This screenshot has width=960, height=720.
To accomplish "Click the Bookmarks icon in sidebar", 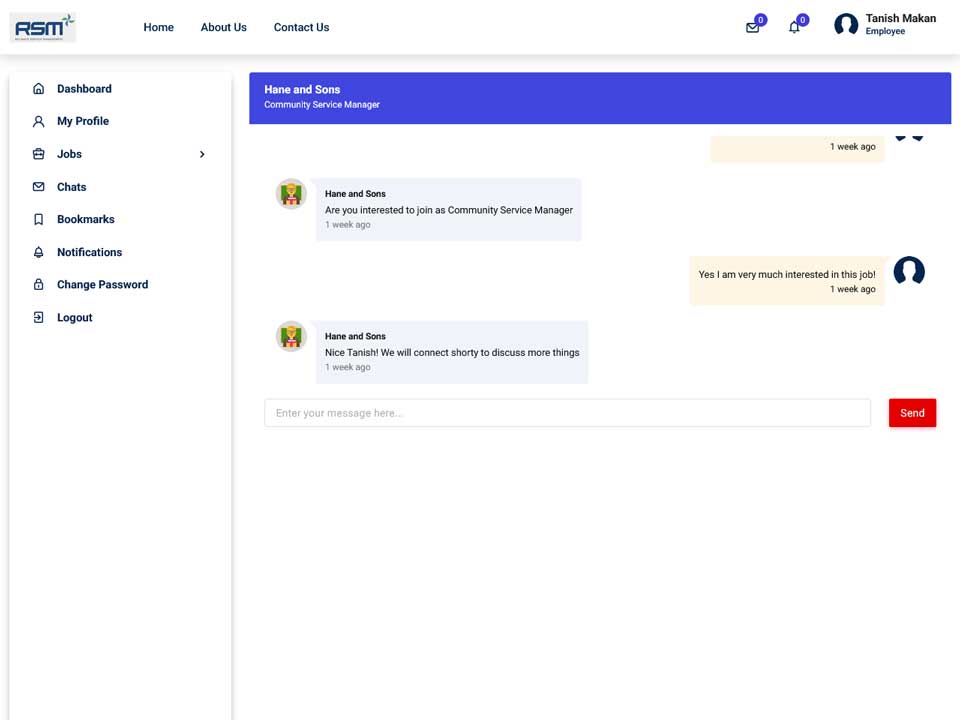I will click(x=39, y=219).
